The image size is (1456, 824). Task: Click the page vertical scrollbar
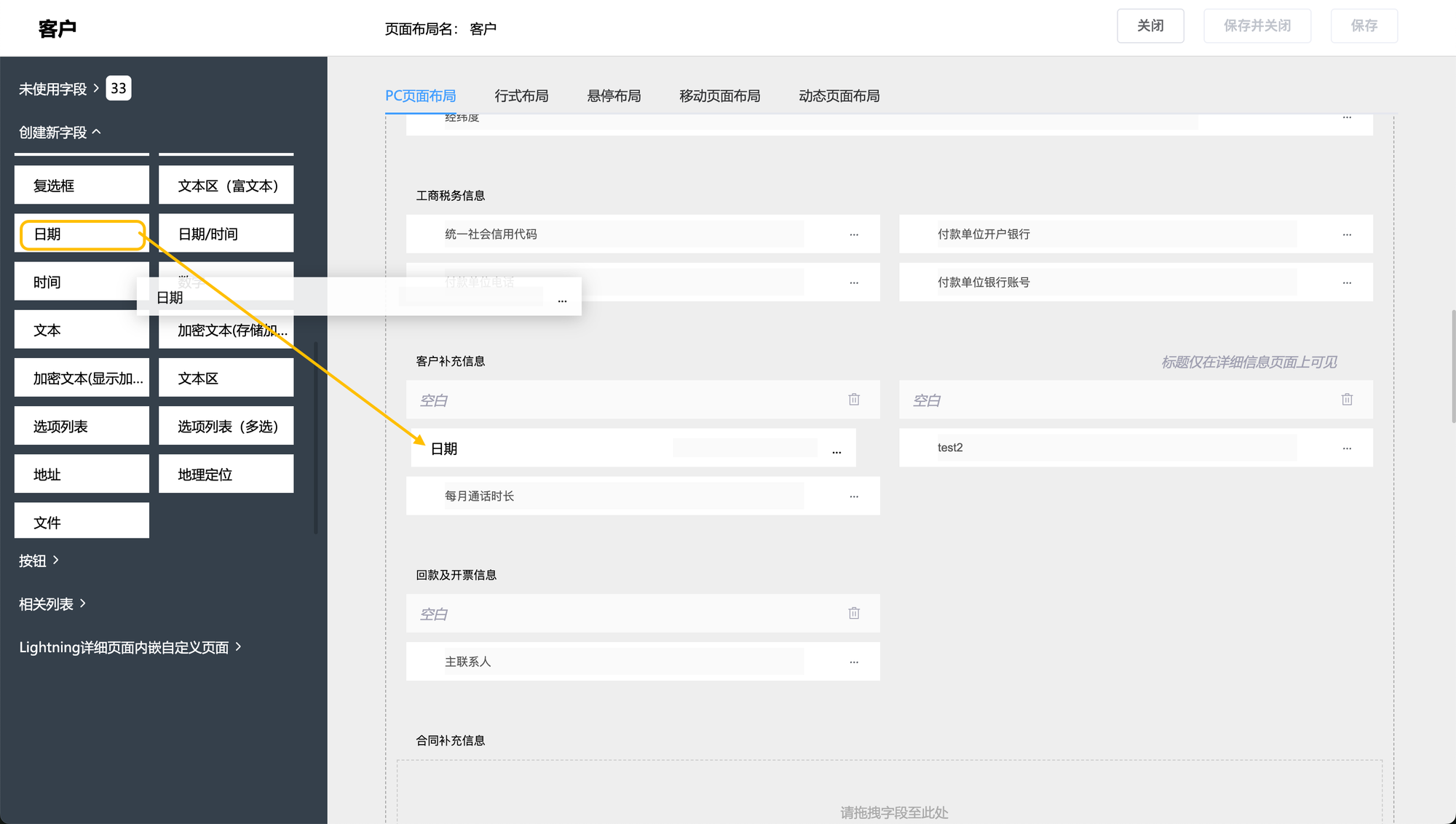1453,366
